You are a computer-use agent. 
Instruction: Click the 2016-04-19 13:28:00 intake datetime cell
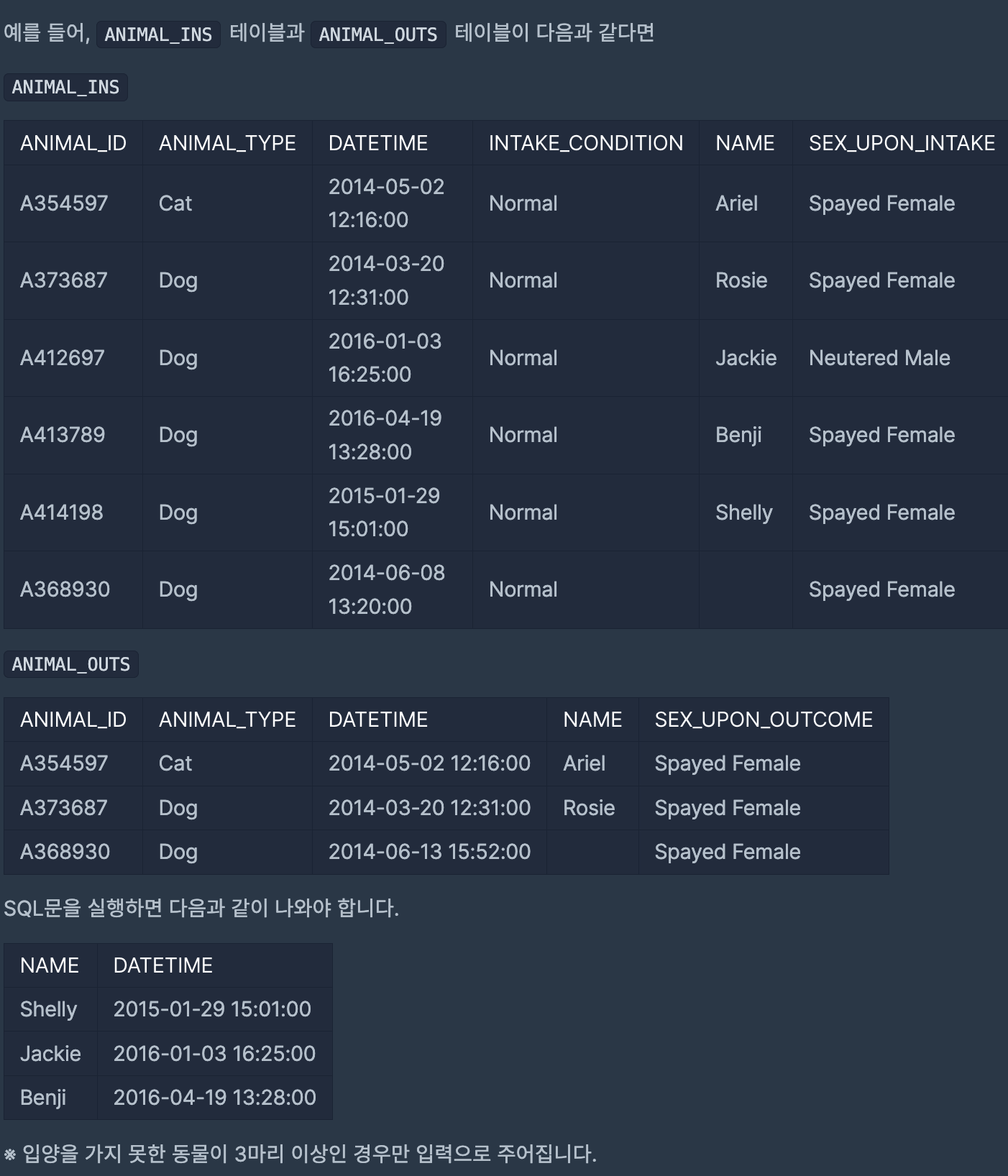[x=392, y=435]
